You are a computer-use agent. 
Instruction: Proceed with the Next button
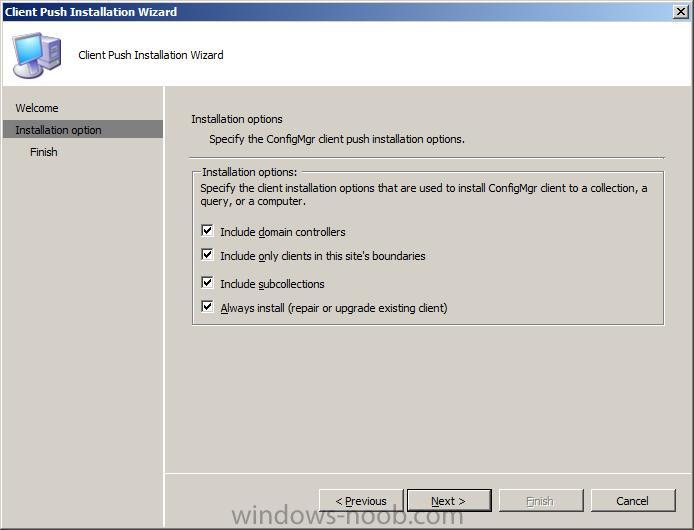click(449, 501)
